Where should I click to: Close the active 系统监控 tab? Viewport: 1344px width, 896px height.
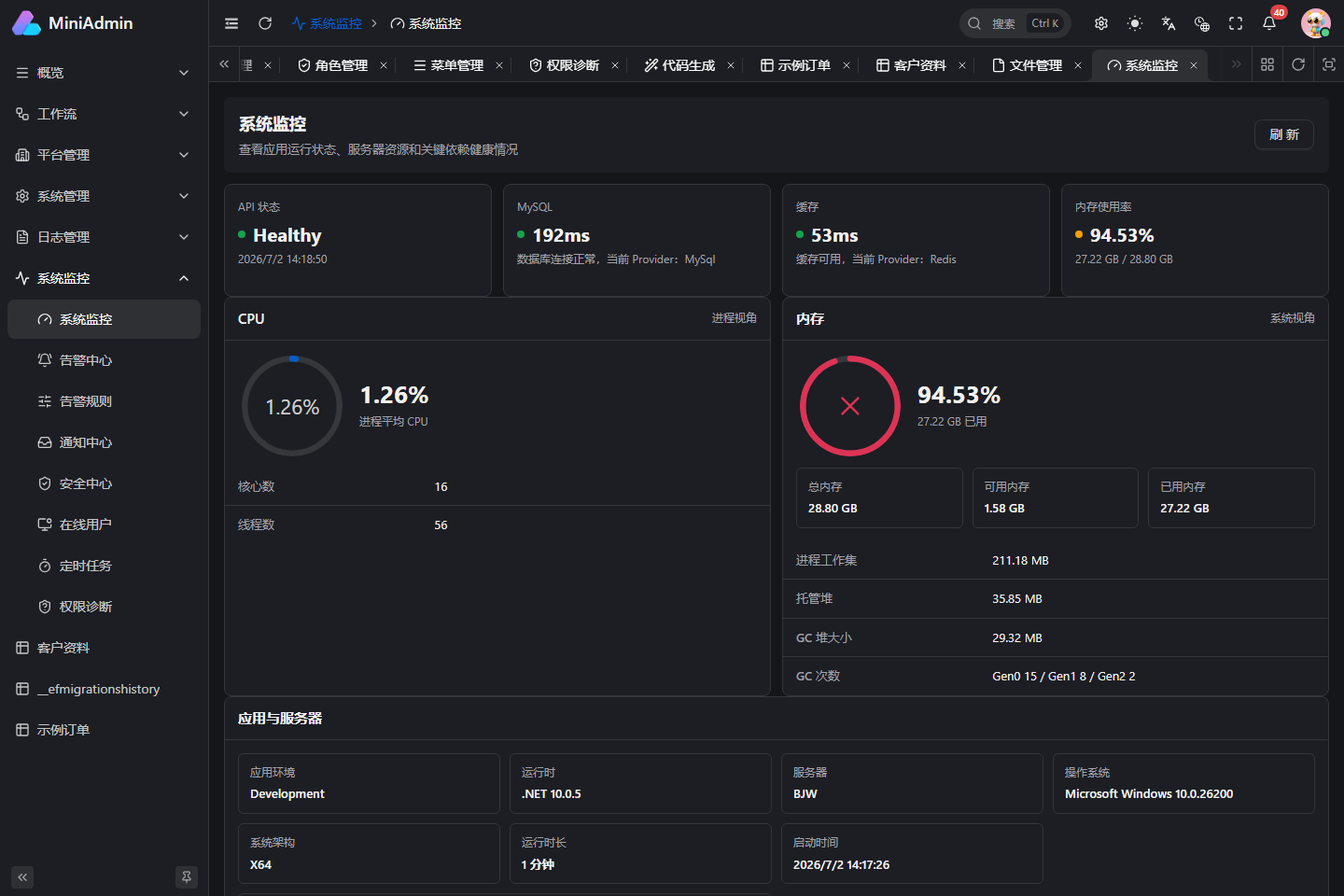[x=1194, y=65]
